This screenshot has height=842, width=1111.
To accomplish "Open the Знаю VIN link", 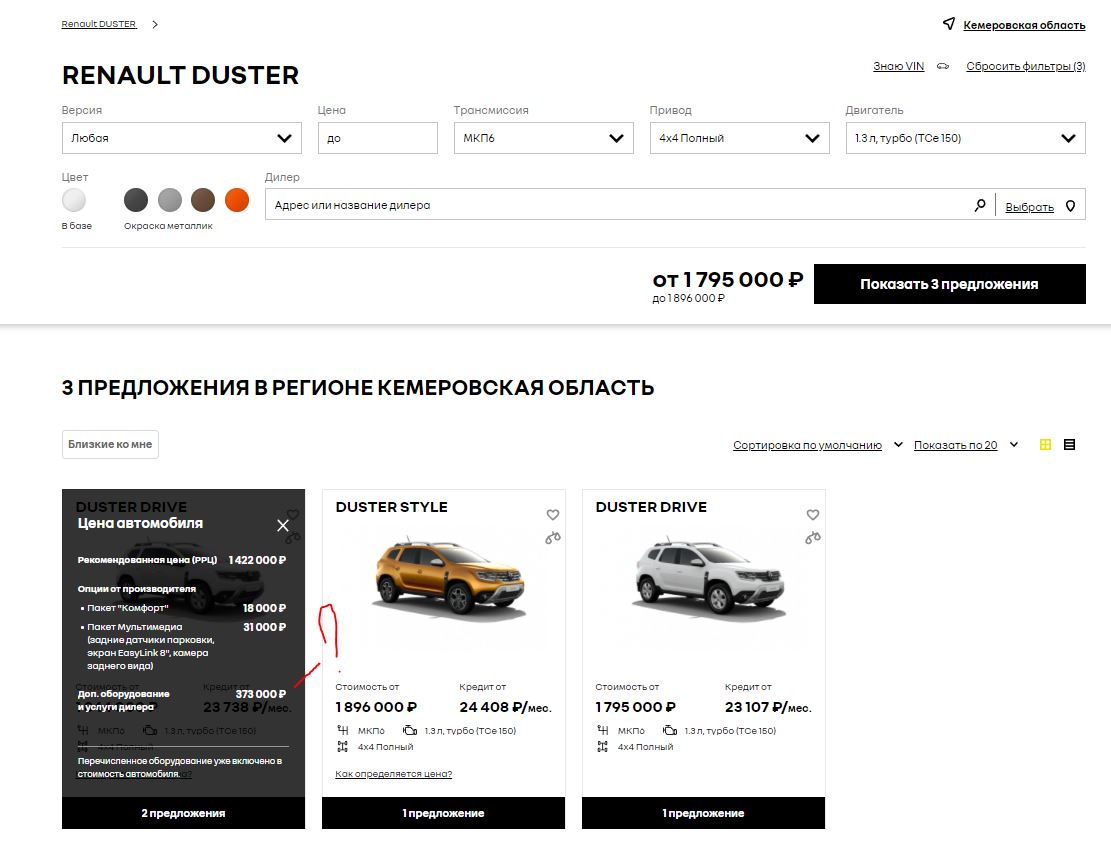I will (898, 66).
